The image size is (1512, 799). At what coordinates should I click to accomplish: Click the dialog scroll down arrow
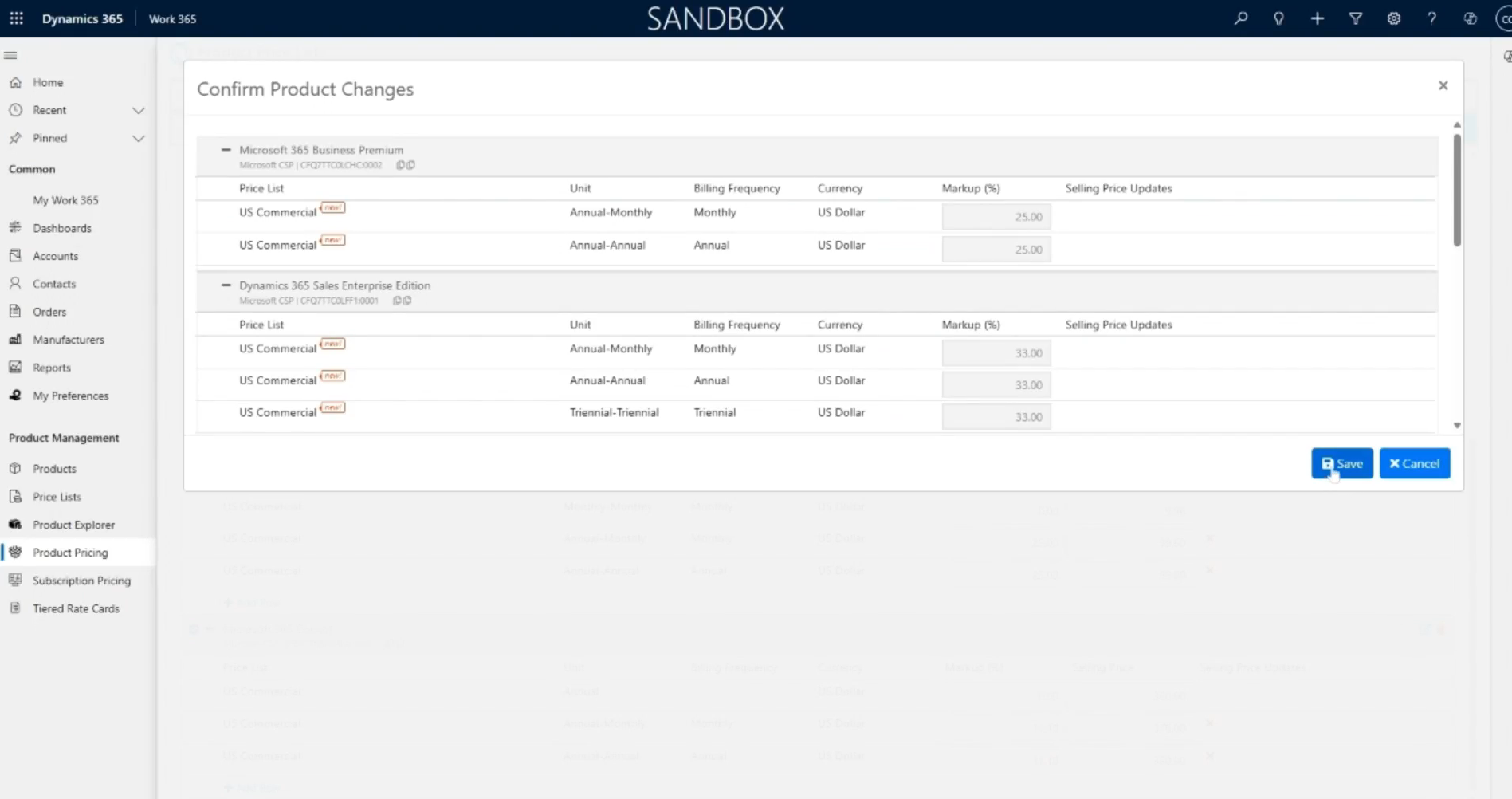(1457, 426)
